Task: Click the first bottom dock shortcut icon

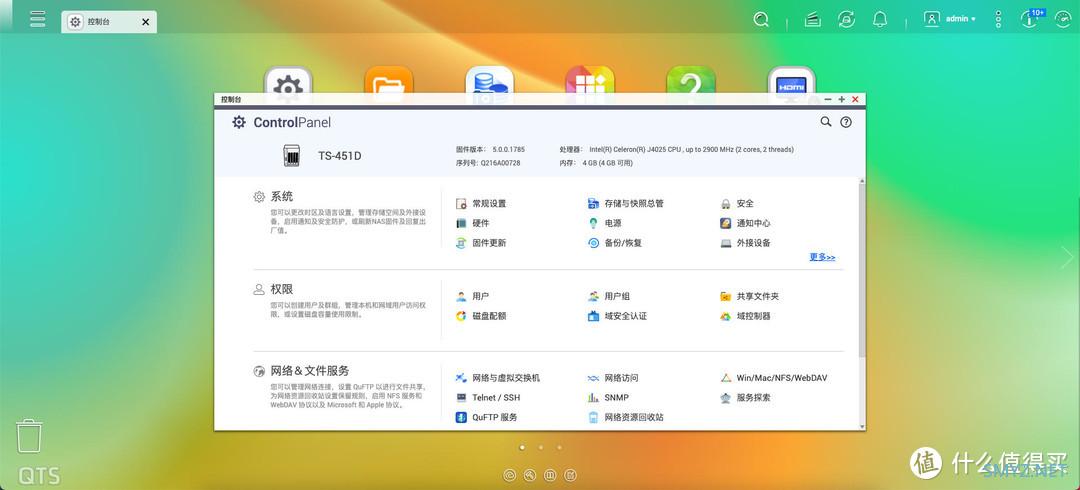Action: pos(510,475)
